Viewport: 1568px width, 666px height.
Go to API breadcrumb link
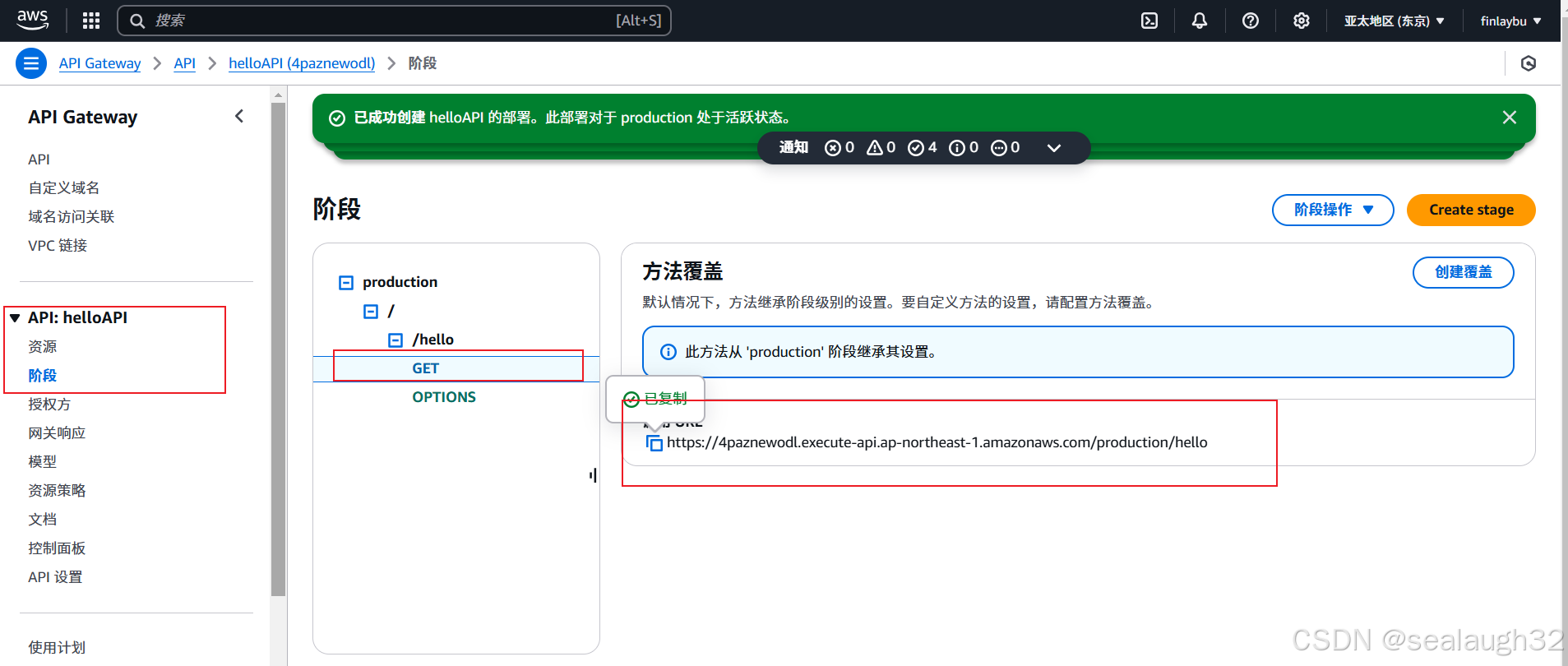(x=185, y=63)
